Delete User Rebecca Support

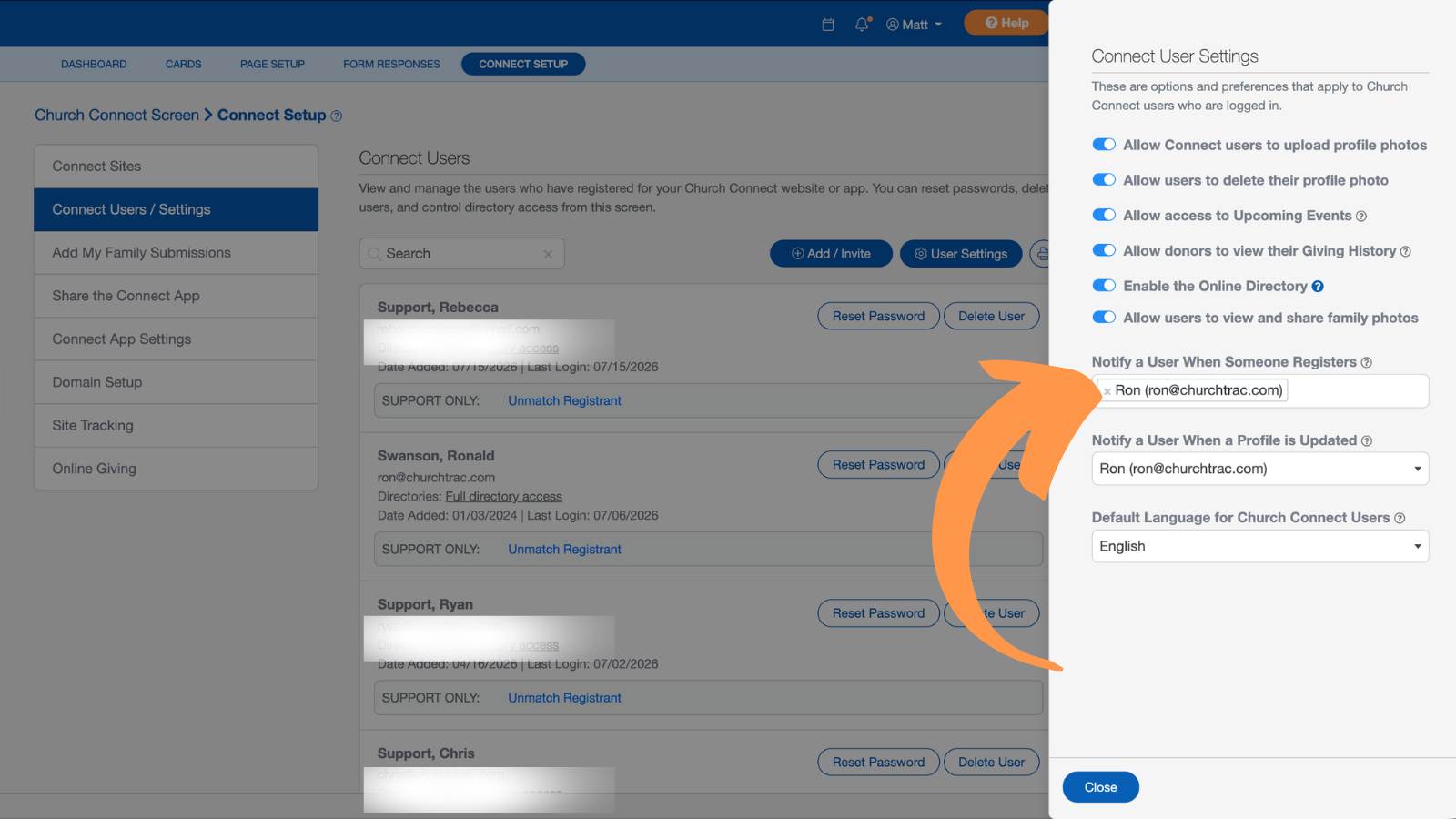pos(991,316)
